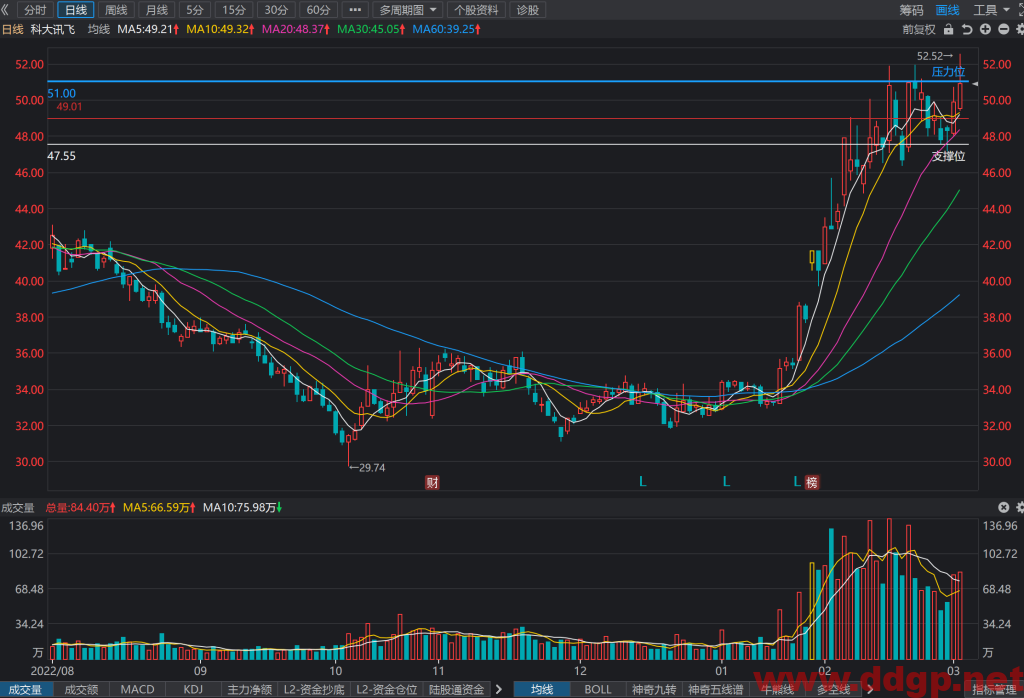The width and height of the screenshot is (1024, 698).
Task: Switch sub-chart to 成交额 turnover
Action: [x=81, y=690]
